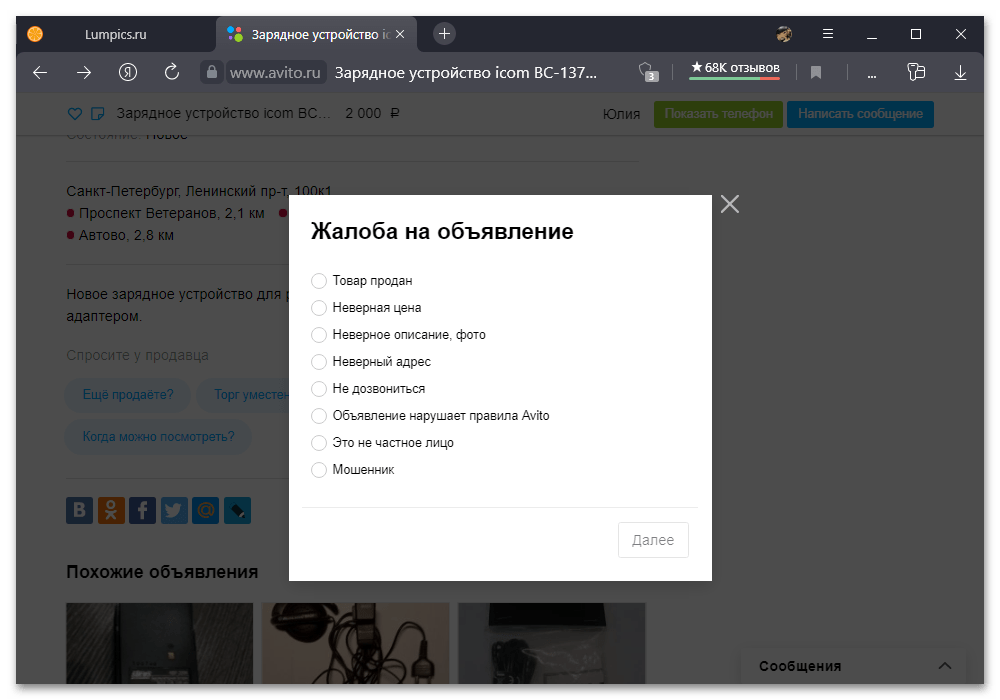Close the Зарядное устройство tab
Viewport: 1000px width, 700px height.
tap(400, 34)
